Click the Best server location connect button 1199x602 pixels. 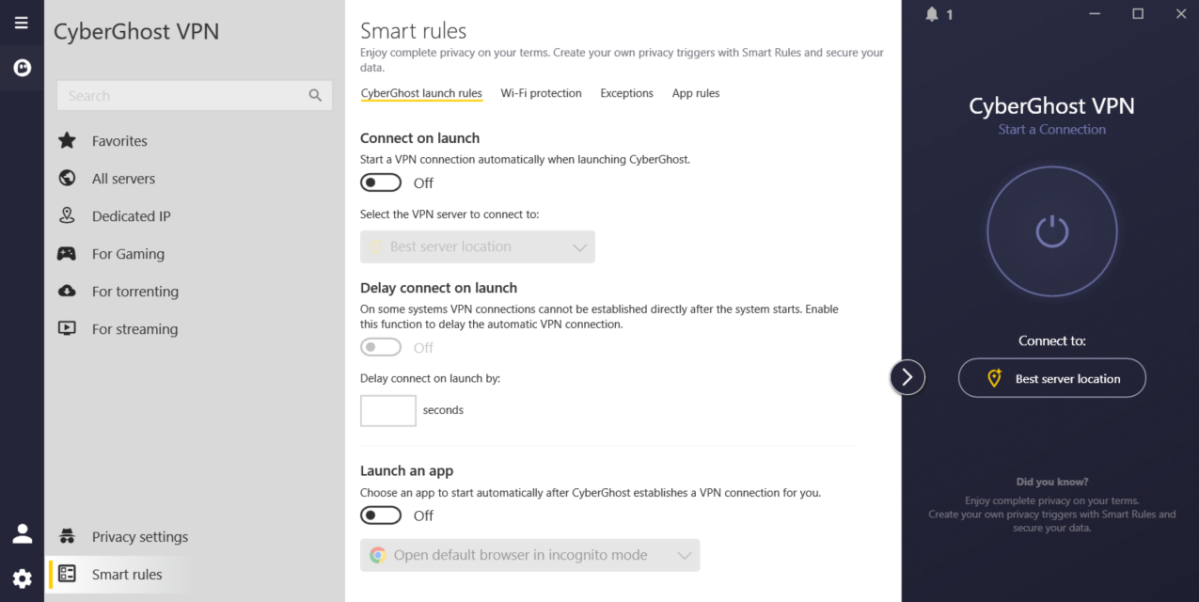[x=1051, y=379]
